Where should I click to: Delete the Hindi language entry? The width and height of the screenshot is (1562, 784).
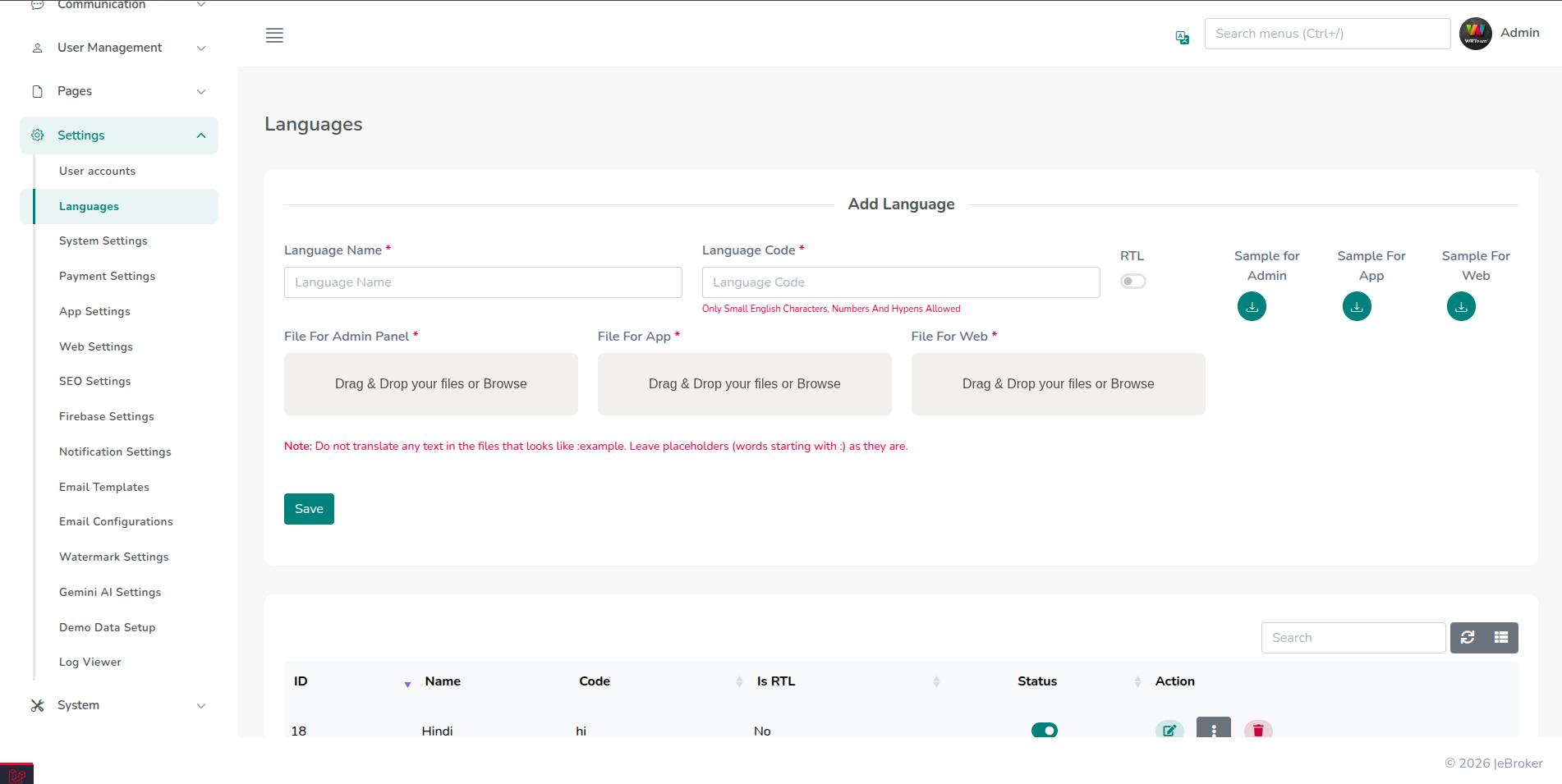1258,730
